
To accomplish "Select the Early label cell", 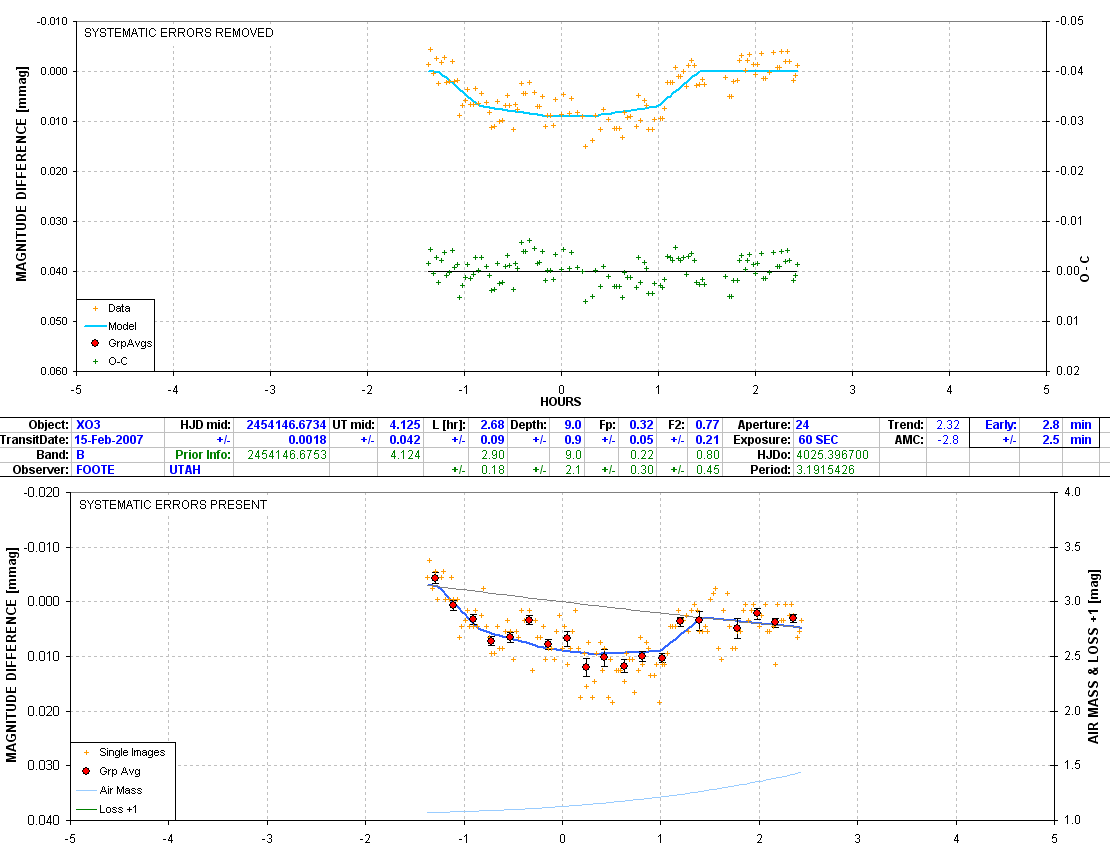I will 1001,425.
